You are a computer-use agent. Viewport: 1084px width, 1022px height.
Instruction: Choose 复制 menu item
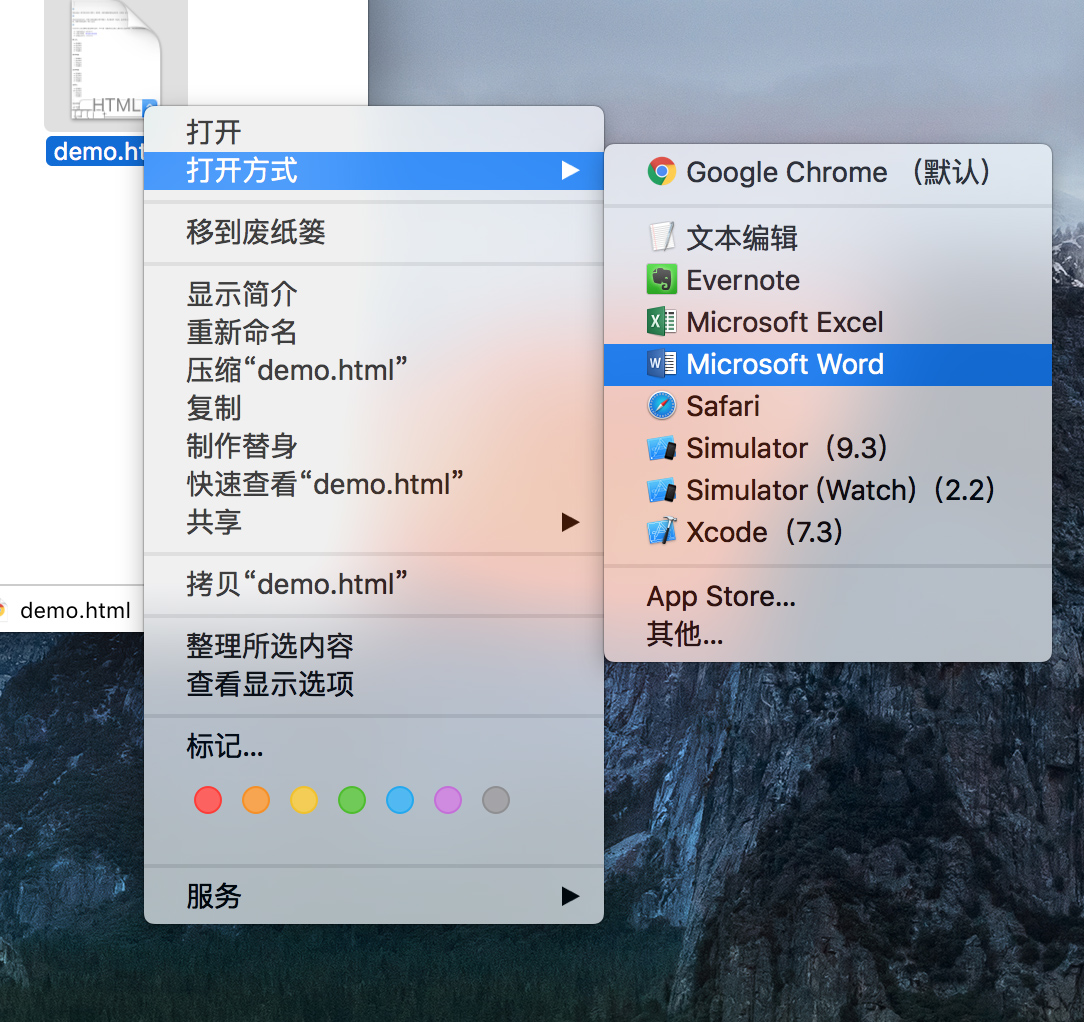(x=373, y=408)
